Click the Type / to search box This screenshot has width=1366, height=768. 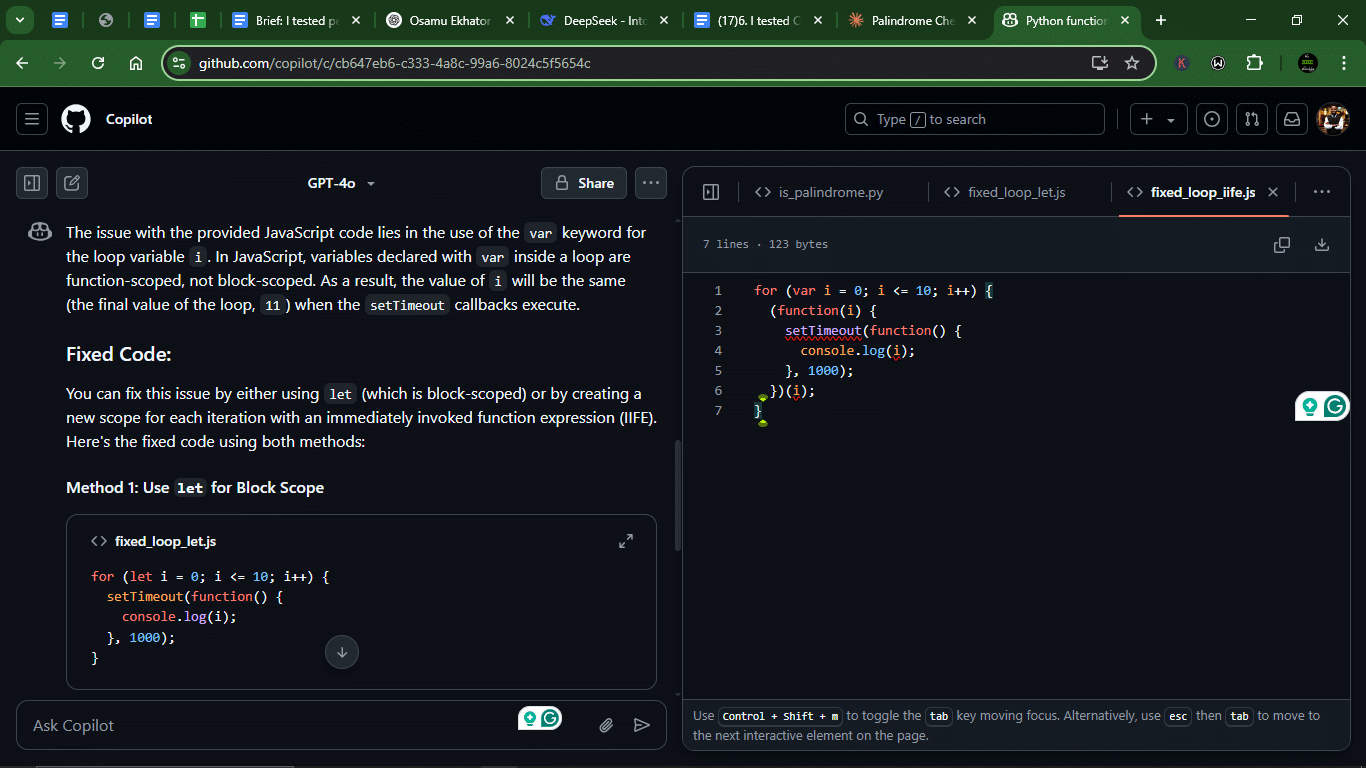pyautogui.click(x=975, y=119)
